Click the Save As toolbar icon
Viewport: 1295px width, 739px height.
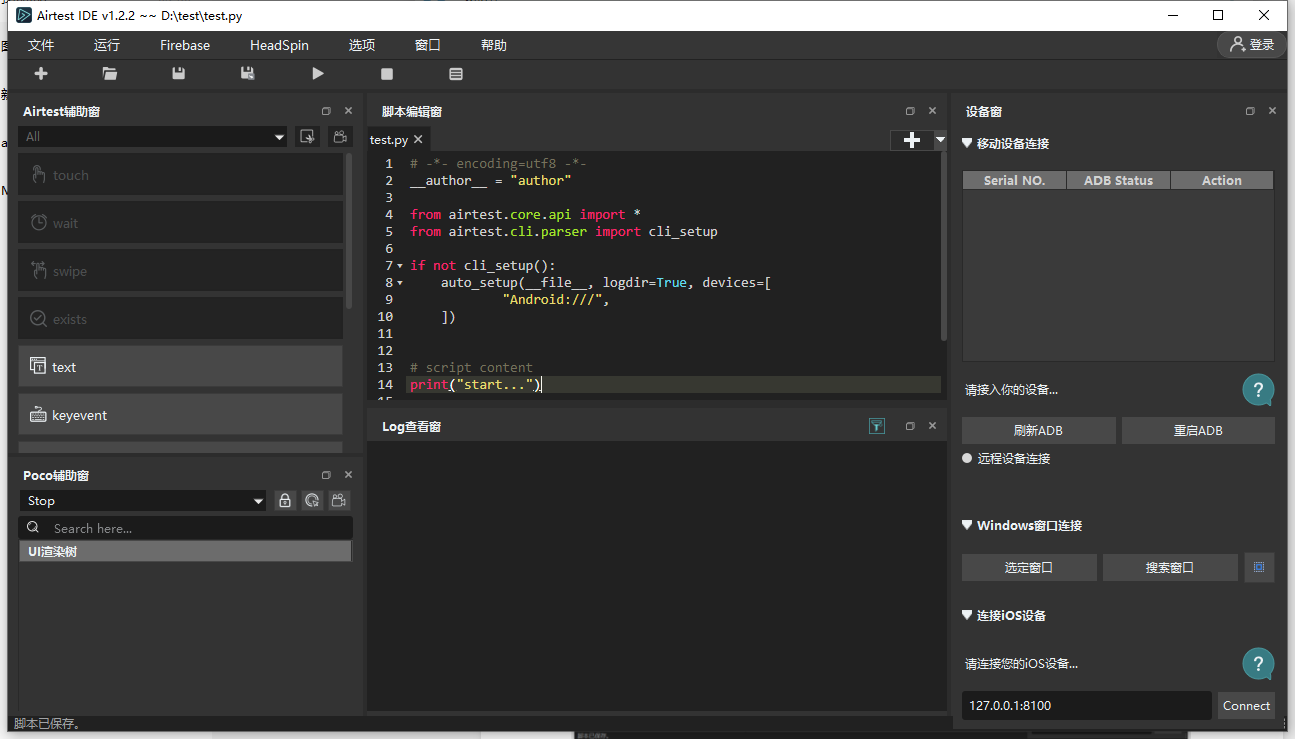247,73
